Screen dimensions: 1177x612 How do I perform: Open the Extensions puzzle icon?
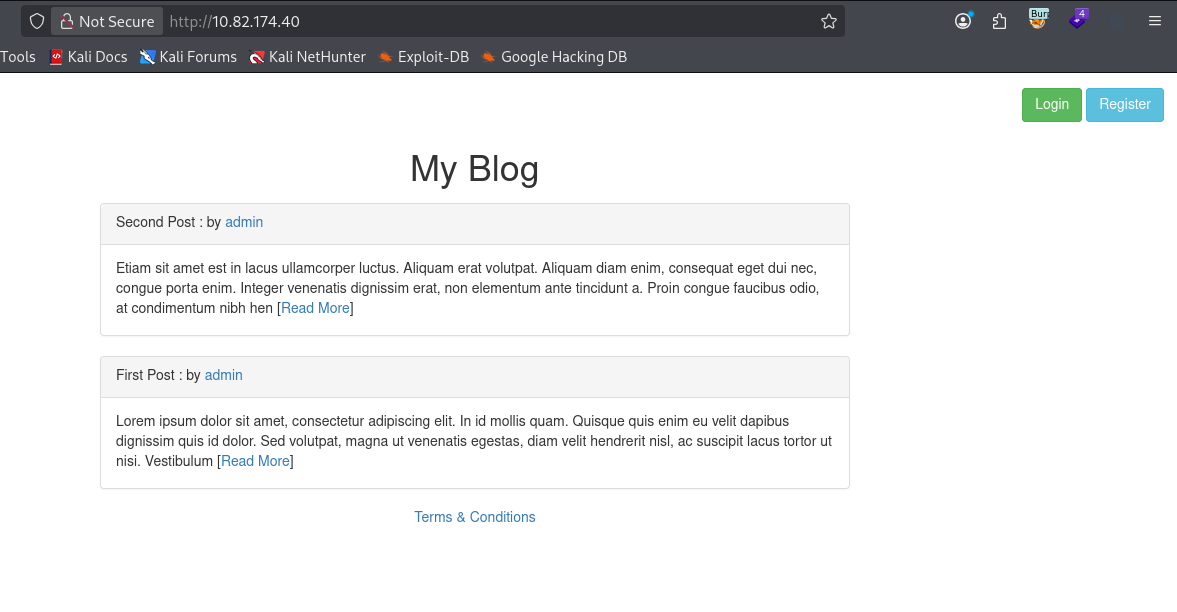(x=999, y=21)
